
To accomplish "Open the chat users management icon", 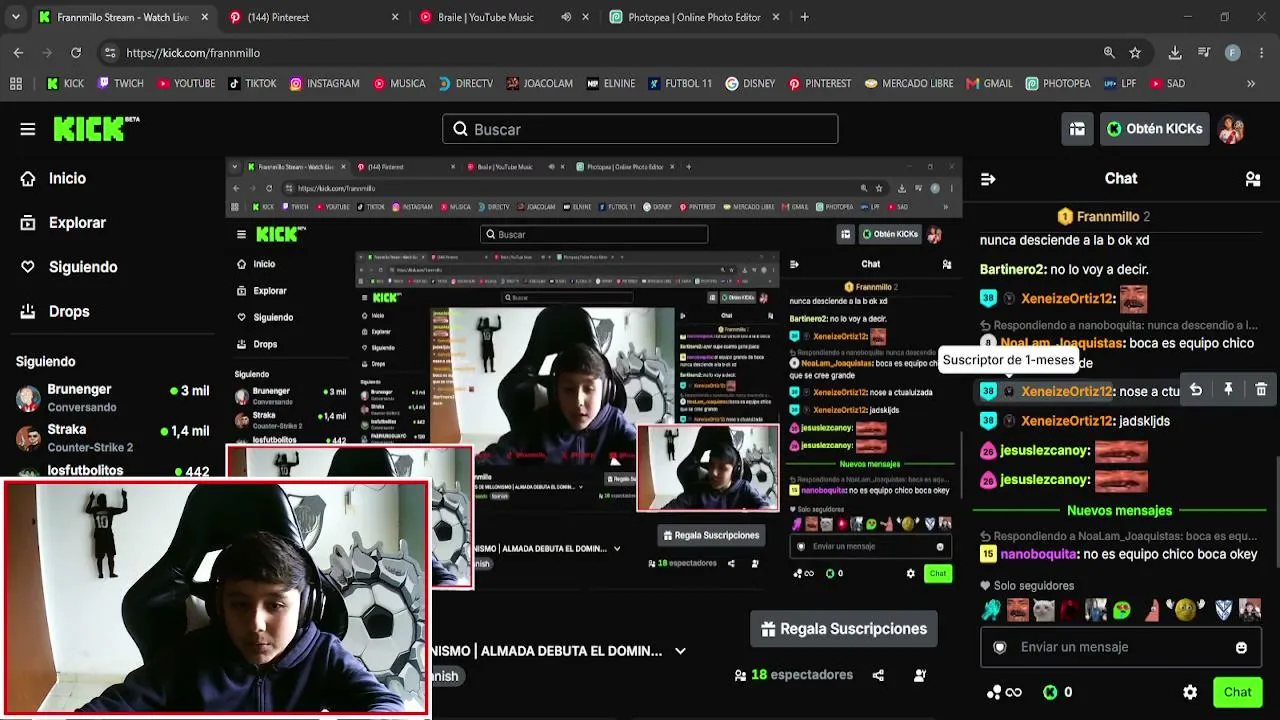I will pos(1253,179).
